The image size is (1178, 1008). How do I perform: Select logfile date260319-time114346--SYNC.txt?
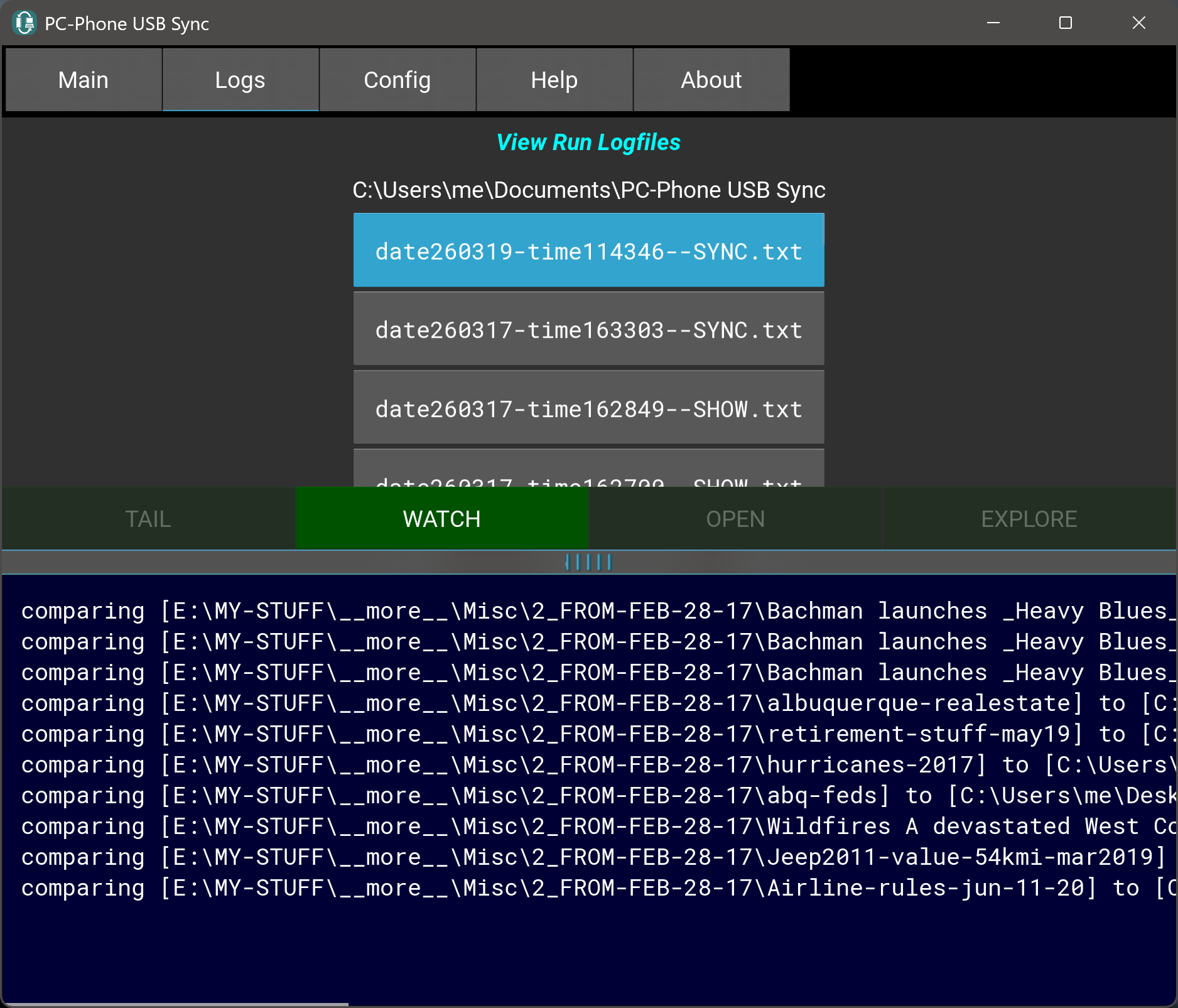tap(588, 251)
